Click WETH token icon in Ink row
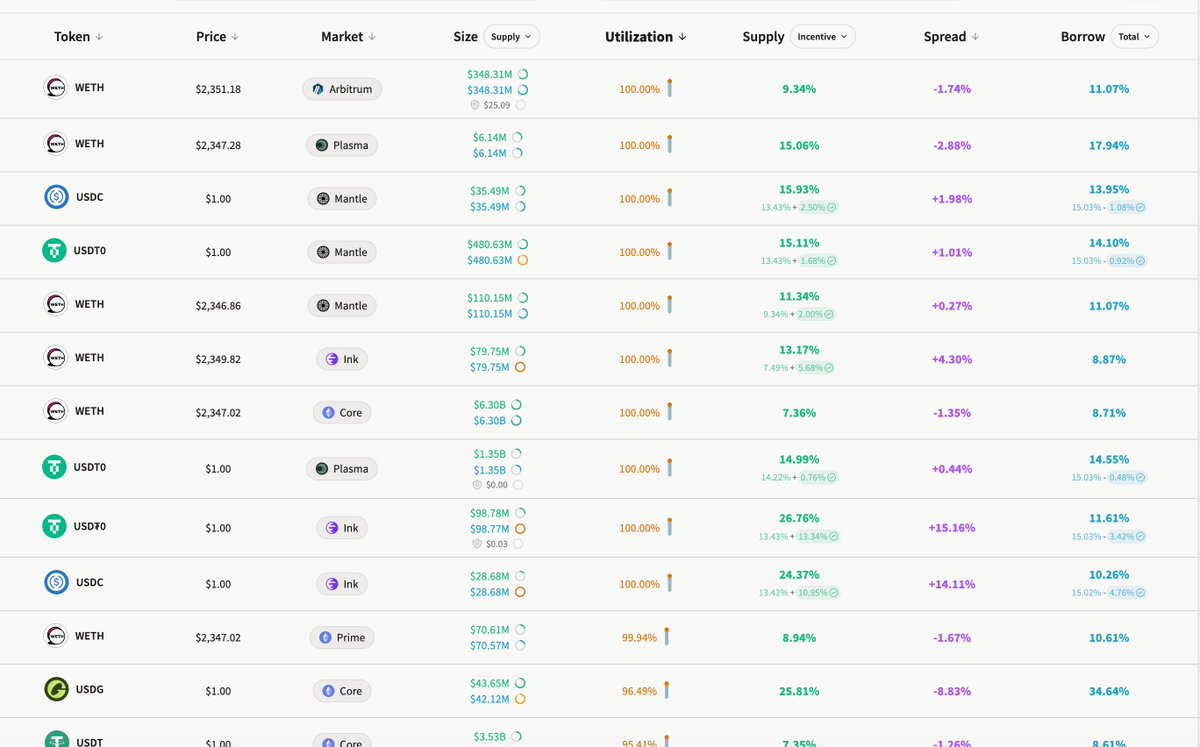1200x747 pixels. pyautogui.click(x=56, y=358)
